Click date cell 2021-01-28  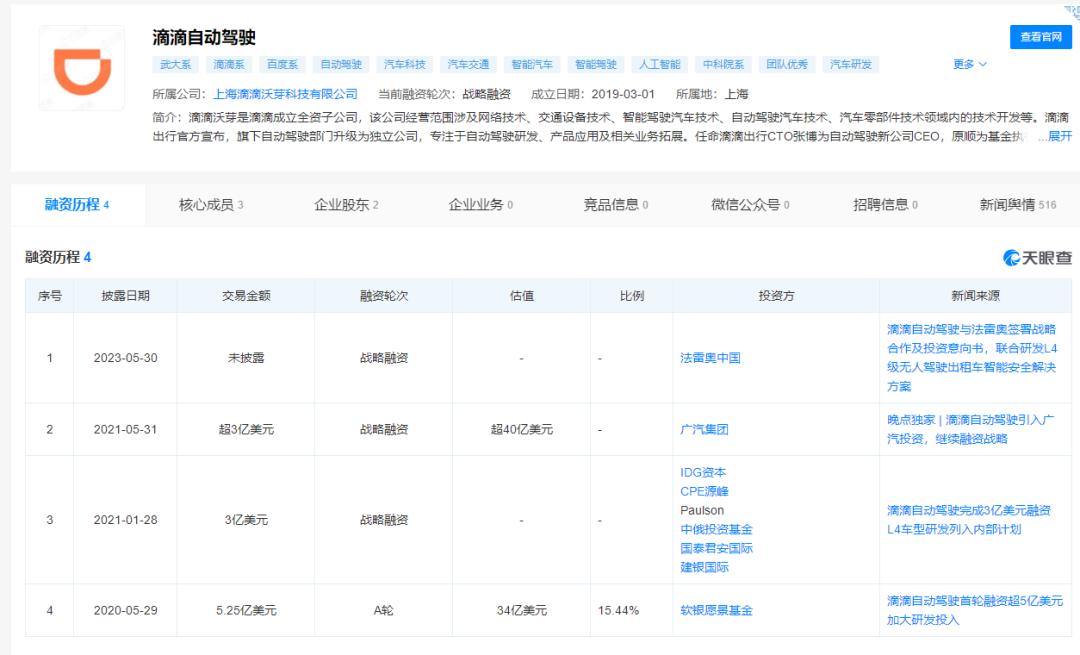click(125, 520)
